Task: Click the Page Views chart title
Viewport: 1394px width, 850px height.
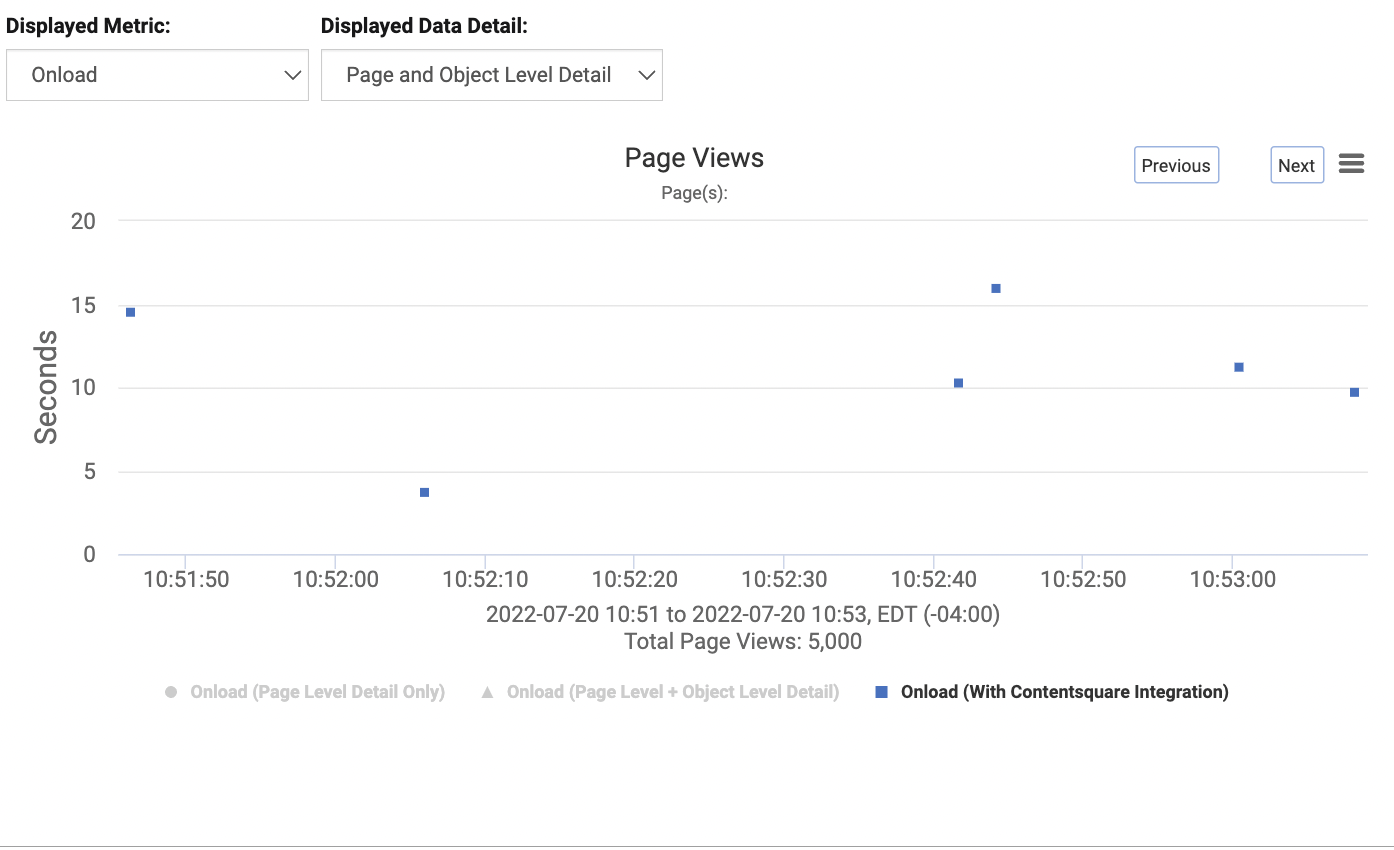Action: click(694, 158)
